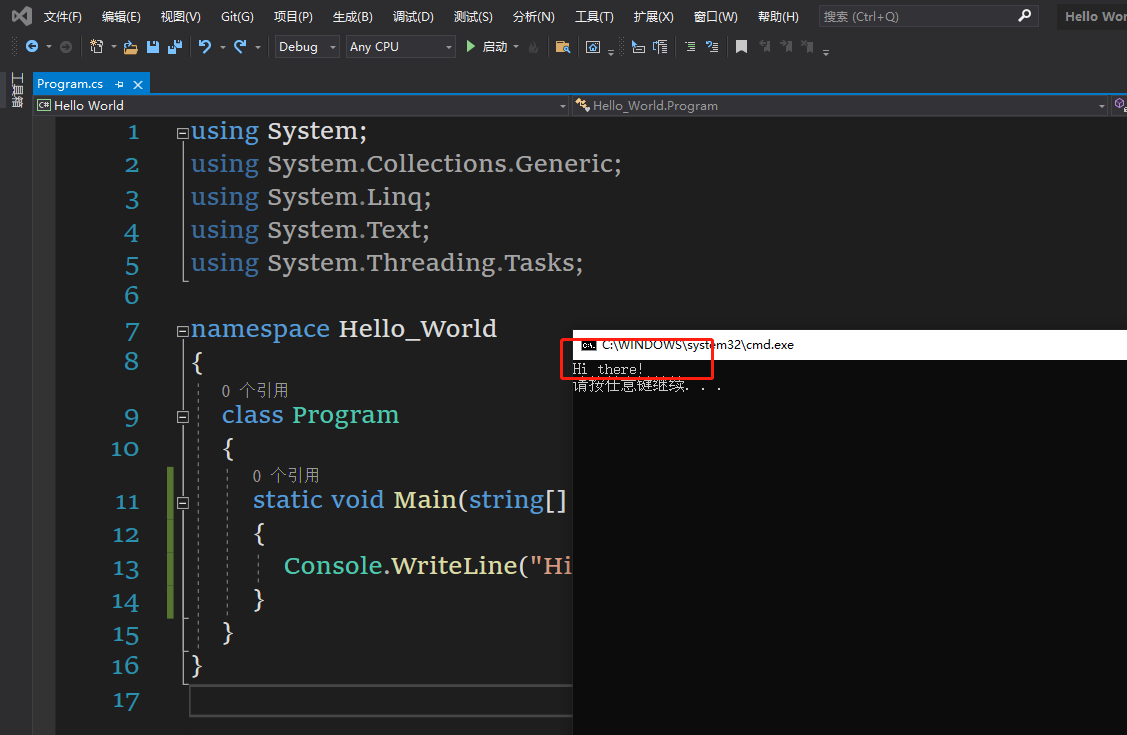Open the undo history dropdown arrow
The height and width of the screenshot is (735, 1127).
point(223,47)
